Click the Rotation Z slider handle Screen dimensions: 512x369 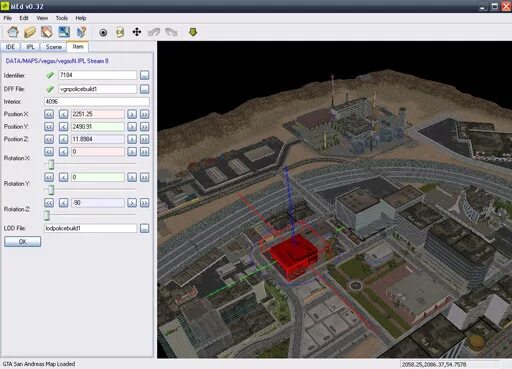(x=47, y=215)
